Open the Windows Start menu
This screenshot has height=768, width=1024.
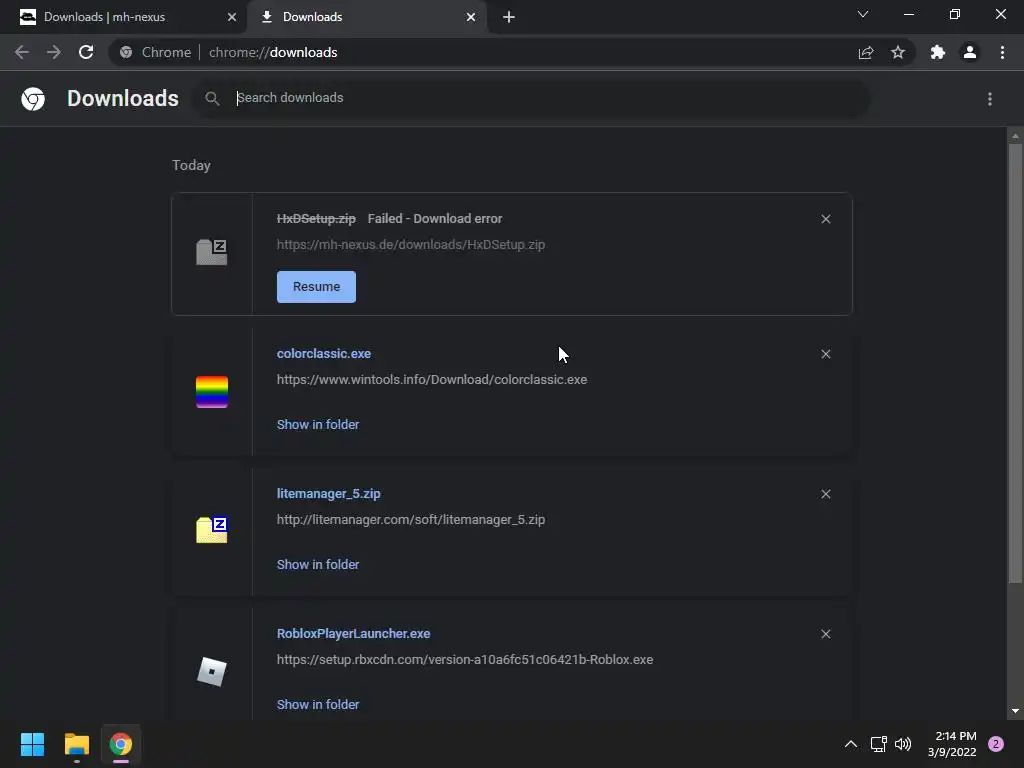(33, 744)
